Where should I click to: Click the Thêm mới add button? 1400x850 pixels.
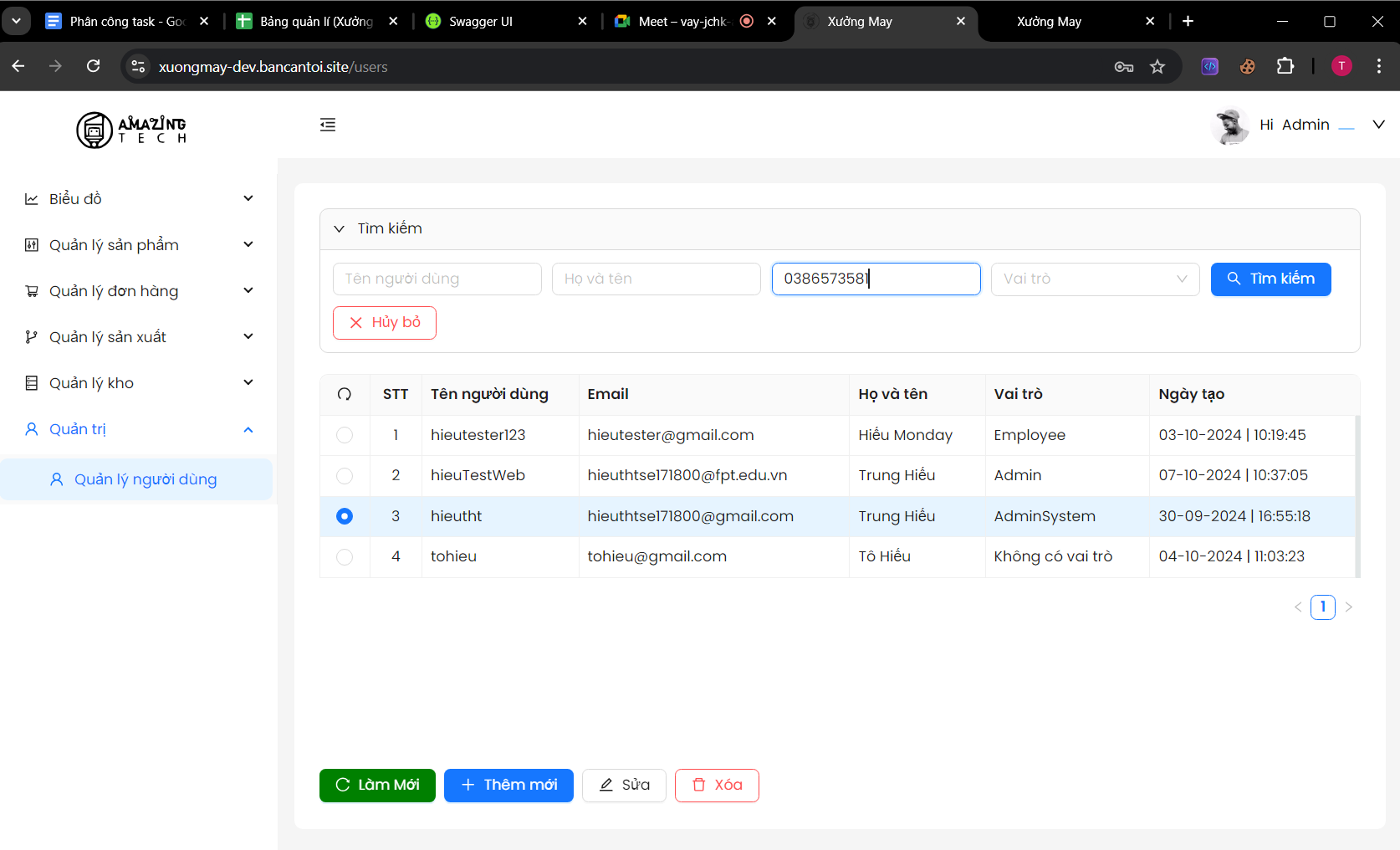pyautogui.click(x=508, y=785)
